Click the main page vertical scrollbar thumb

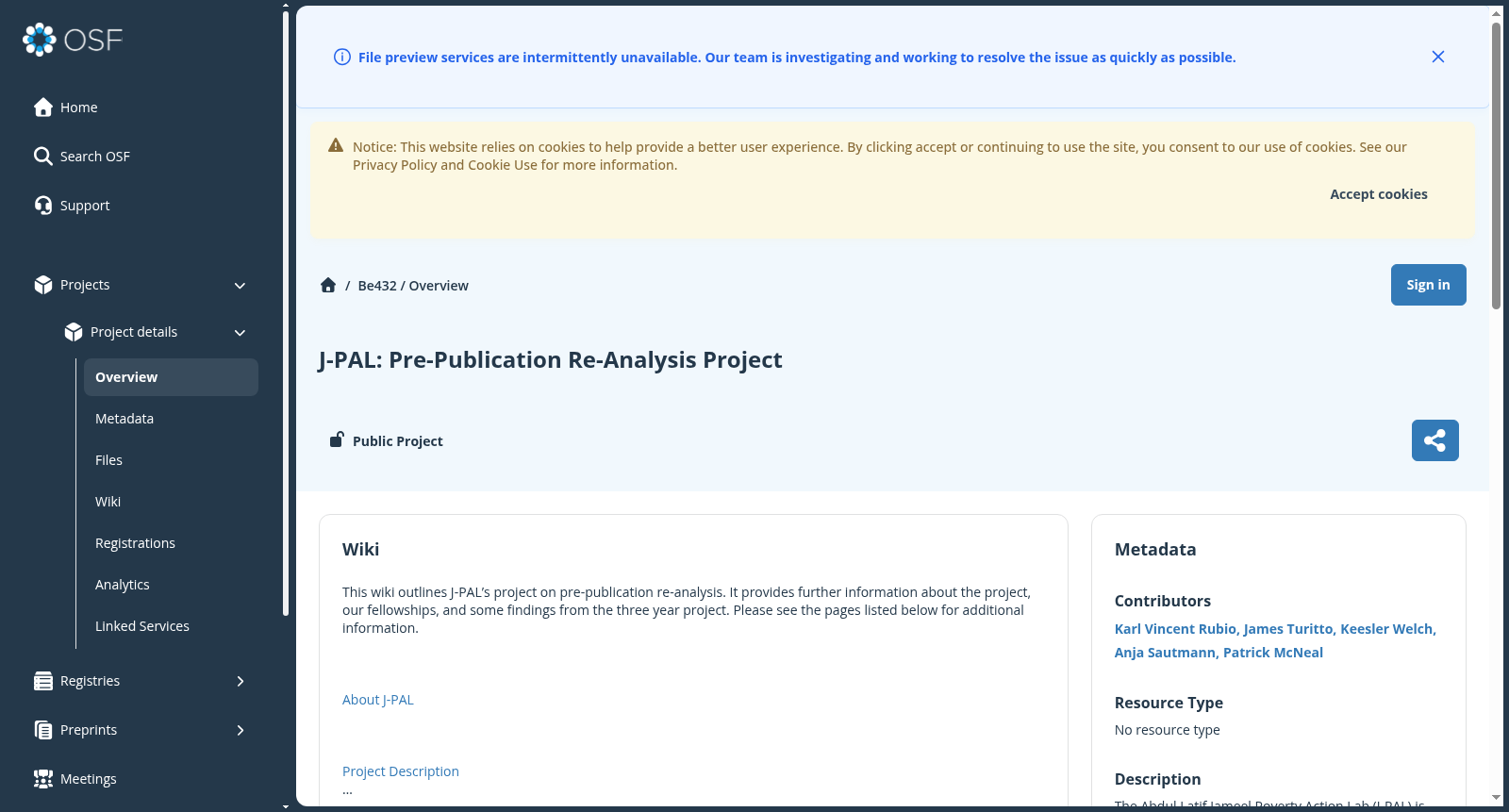(x=1496, y=165)
